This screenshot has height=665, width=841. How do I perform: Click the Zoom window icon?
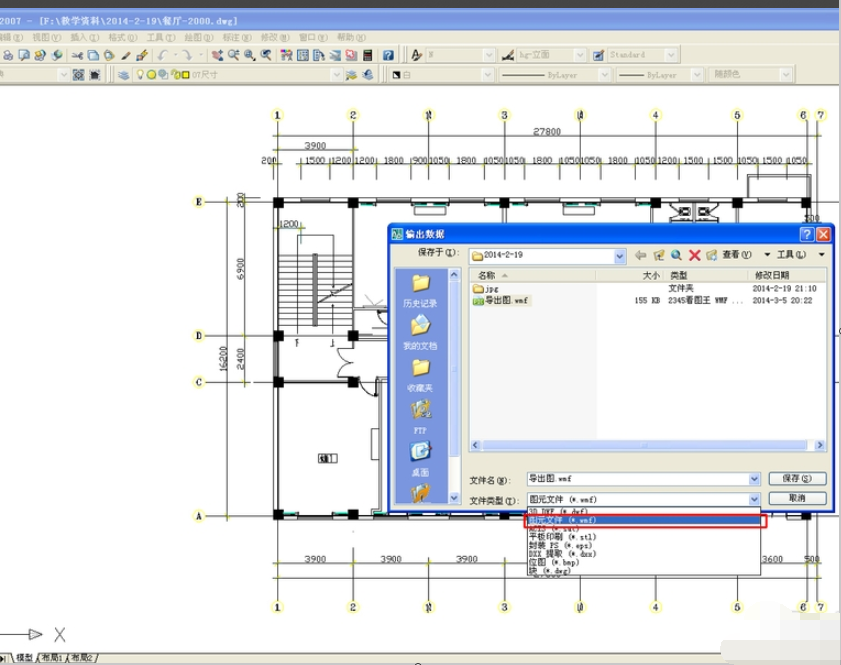249,55
